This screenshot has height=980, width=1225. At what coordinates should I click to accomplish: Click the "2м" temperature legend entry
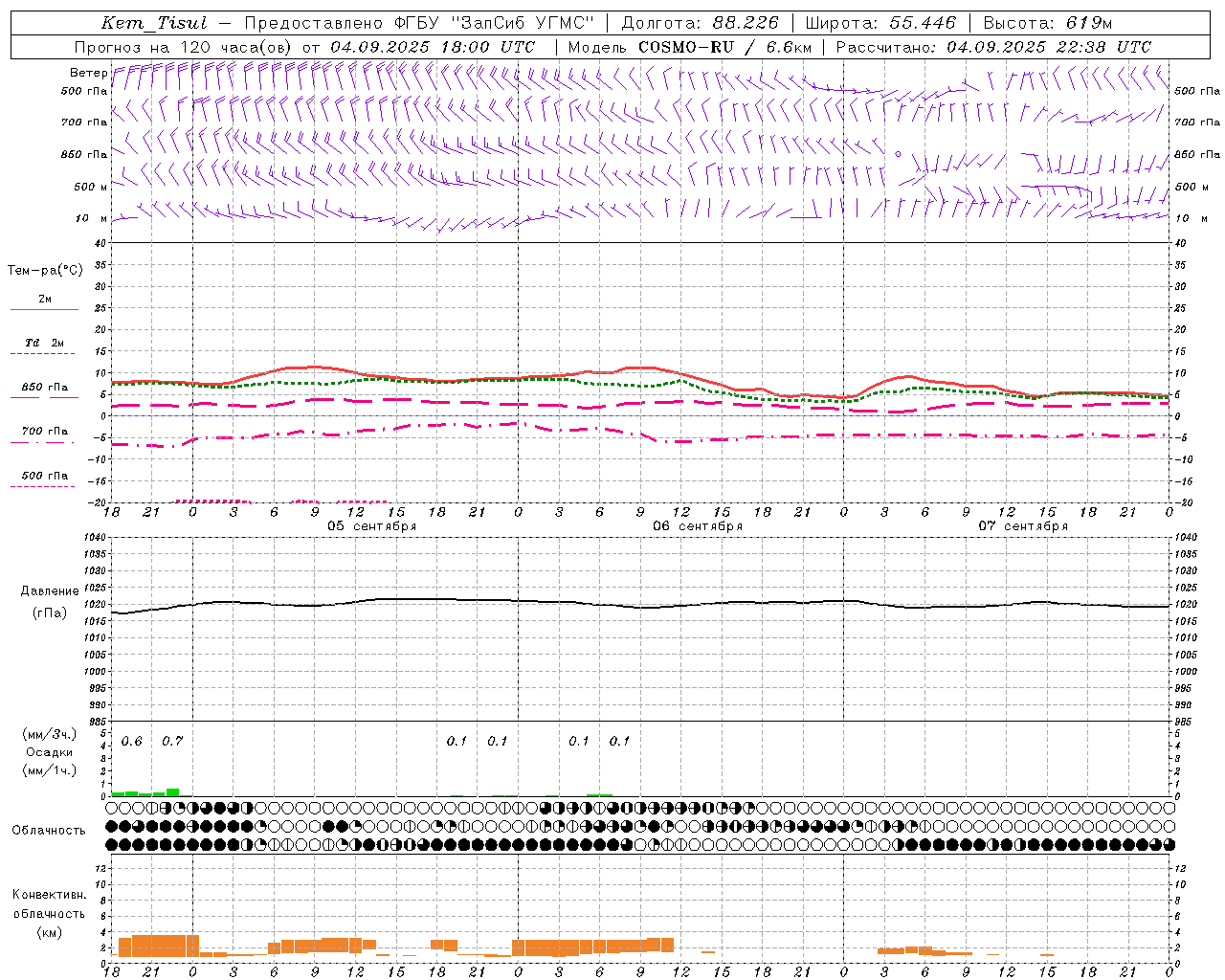tap(44, 300)
